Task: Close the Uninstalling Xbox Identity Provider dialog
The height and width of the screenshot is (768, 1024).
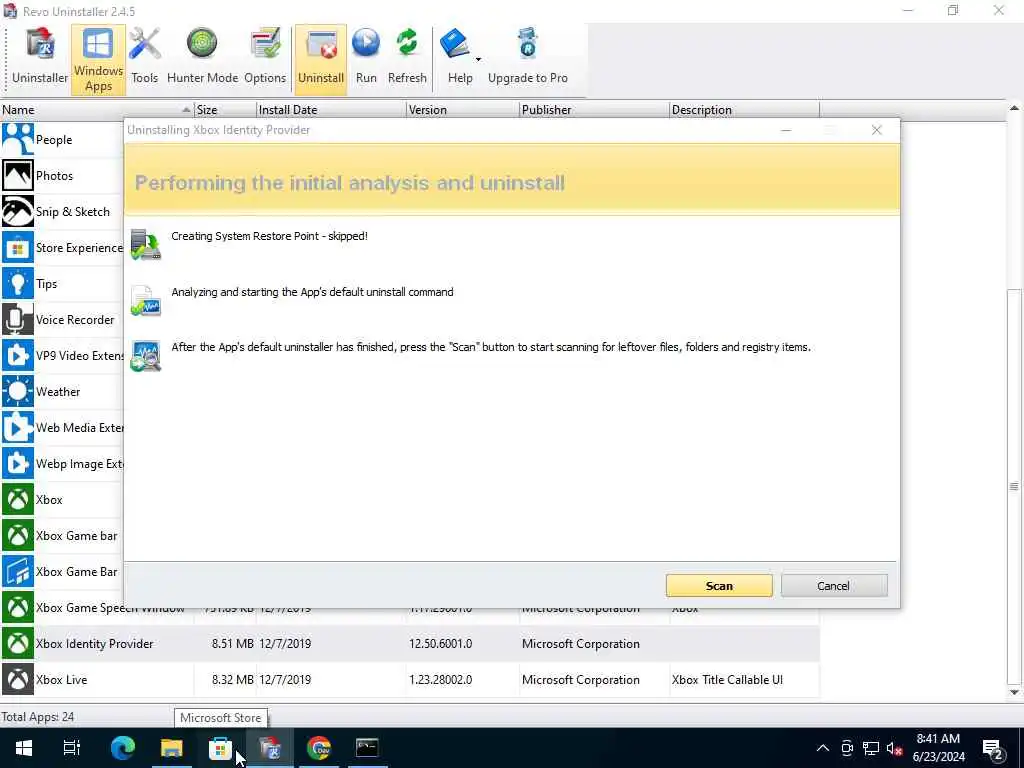Action: 876,130
